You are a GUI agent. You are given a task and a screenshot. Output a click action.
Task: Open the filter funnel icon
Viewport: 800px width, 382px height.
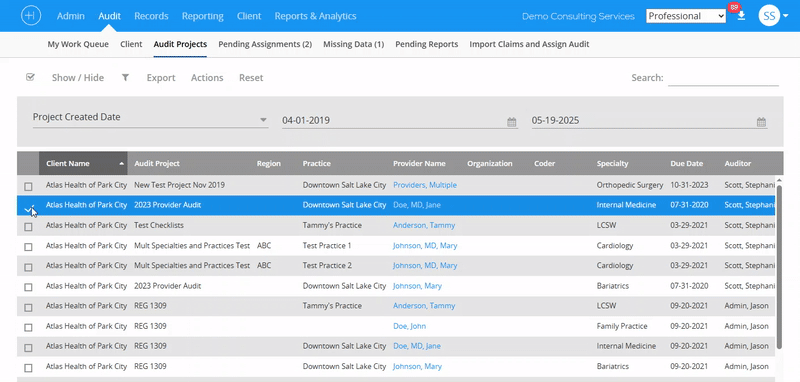coord(125,78)
